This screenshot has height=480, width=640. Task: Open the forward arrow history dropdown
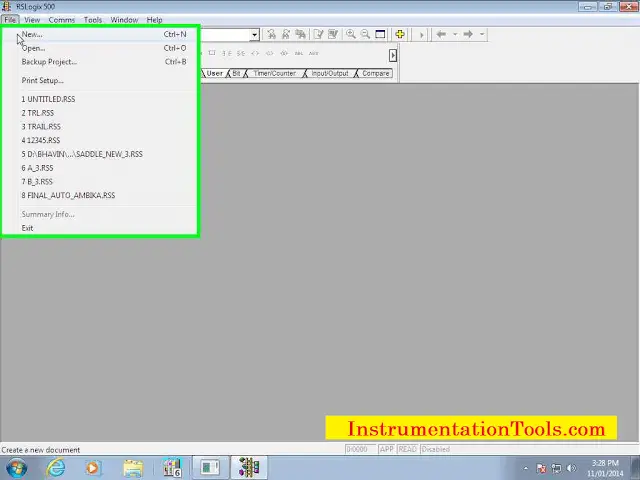click(x=482, y=34)
